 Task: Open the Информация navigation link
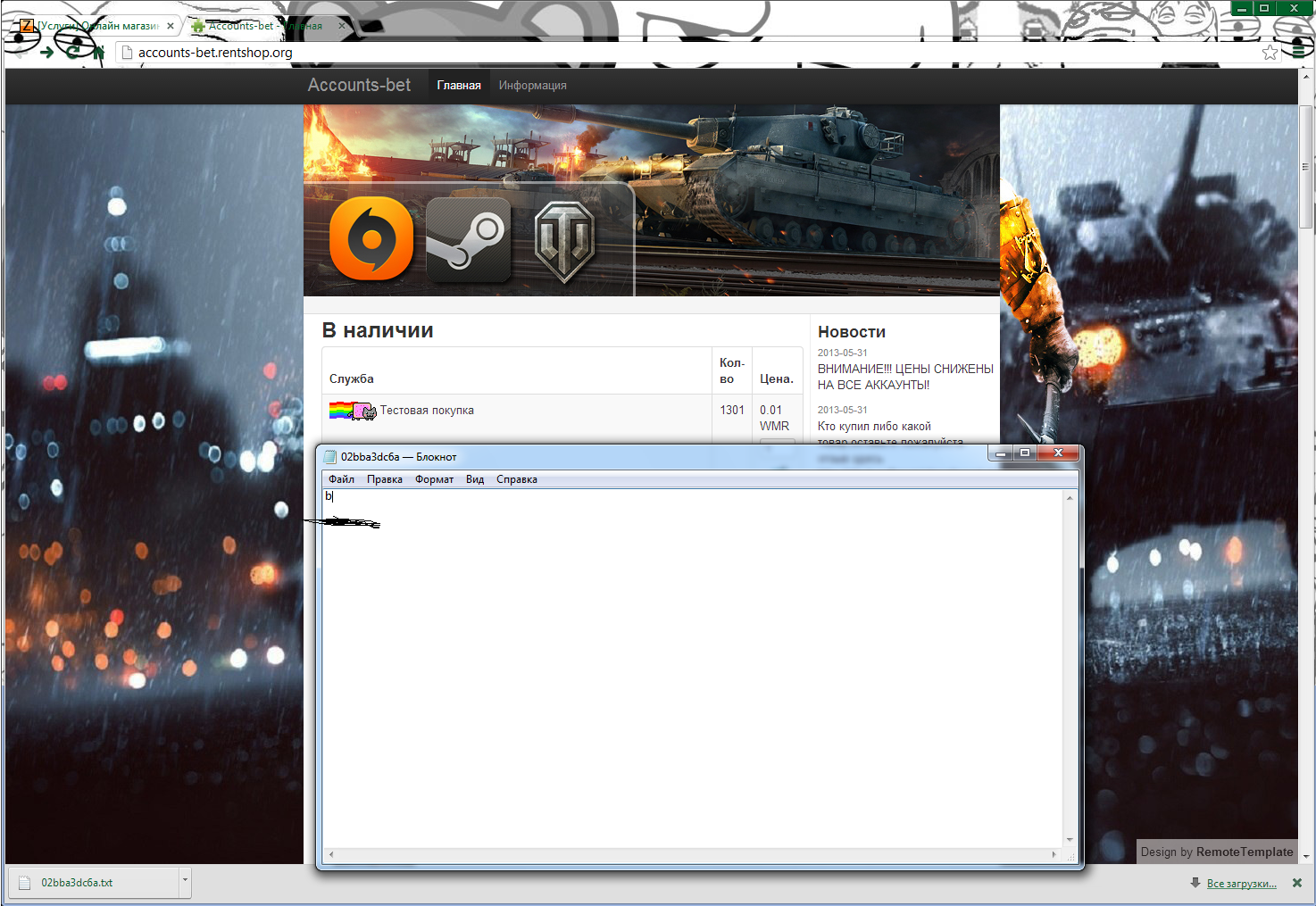(533, 86)
